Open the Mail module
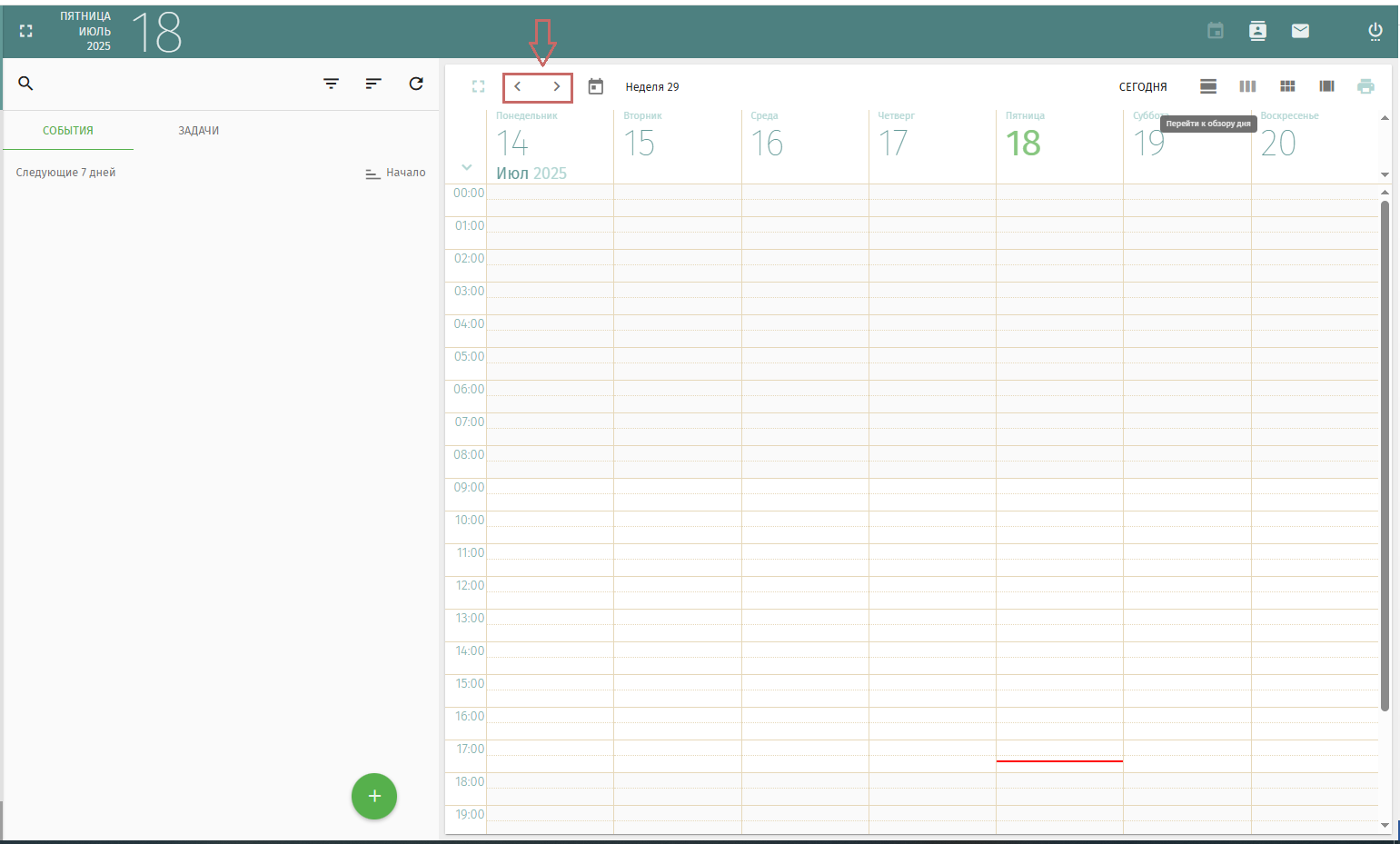 [x=1301, y=31]
